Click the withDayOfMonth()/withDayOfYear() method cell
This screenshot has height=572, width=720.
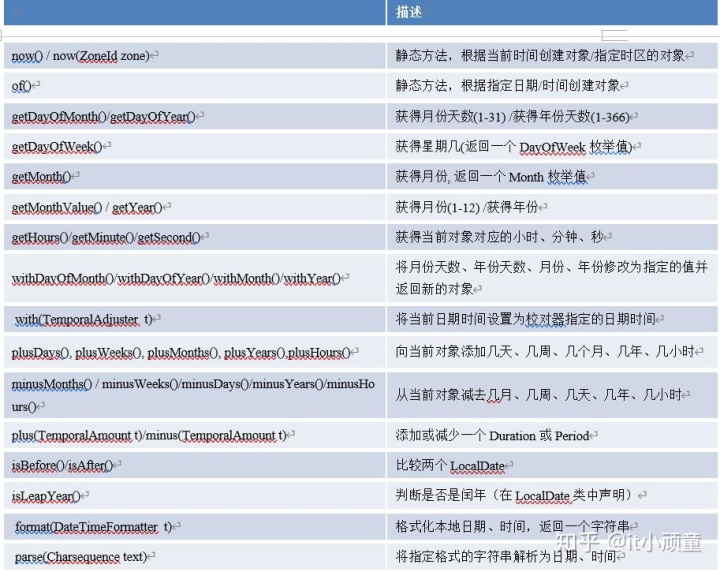tap(195, 278)
